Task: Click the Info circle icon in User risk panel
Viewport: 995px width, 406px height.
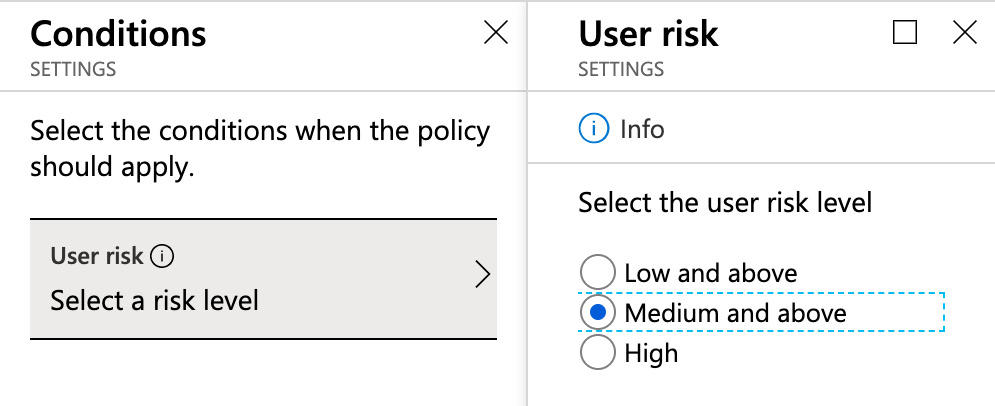Action: point(594,128)
